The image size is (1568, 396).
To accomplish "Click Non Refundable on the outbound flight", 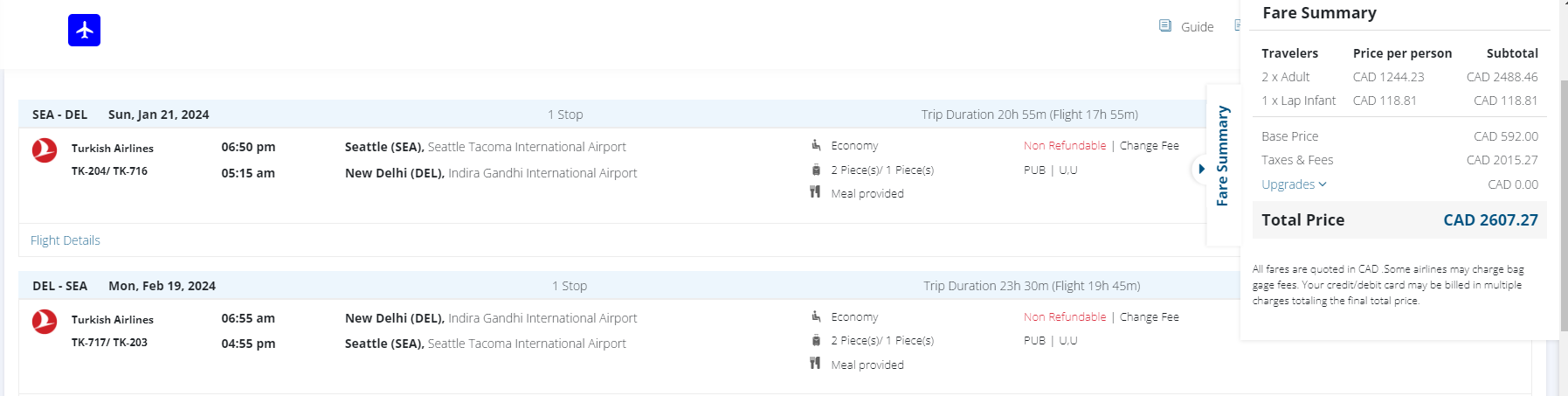I will pyautogui.click(x=1064, y=146).
